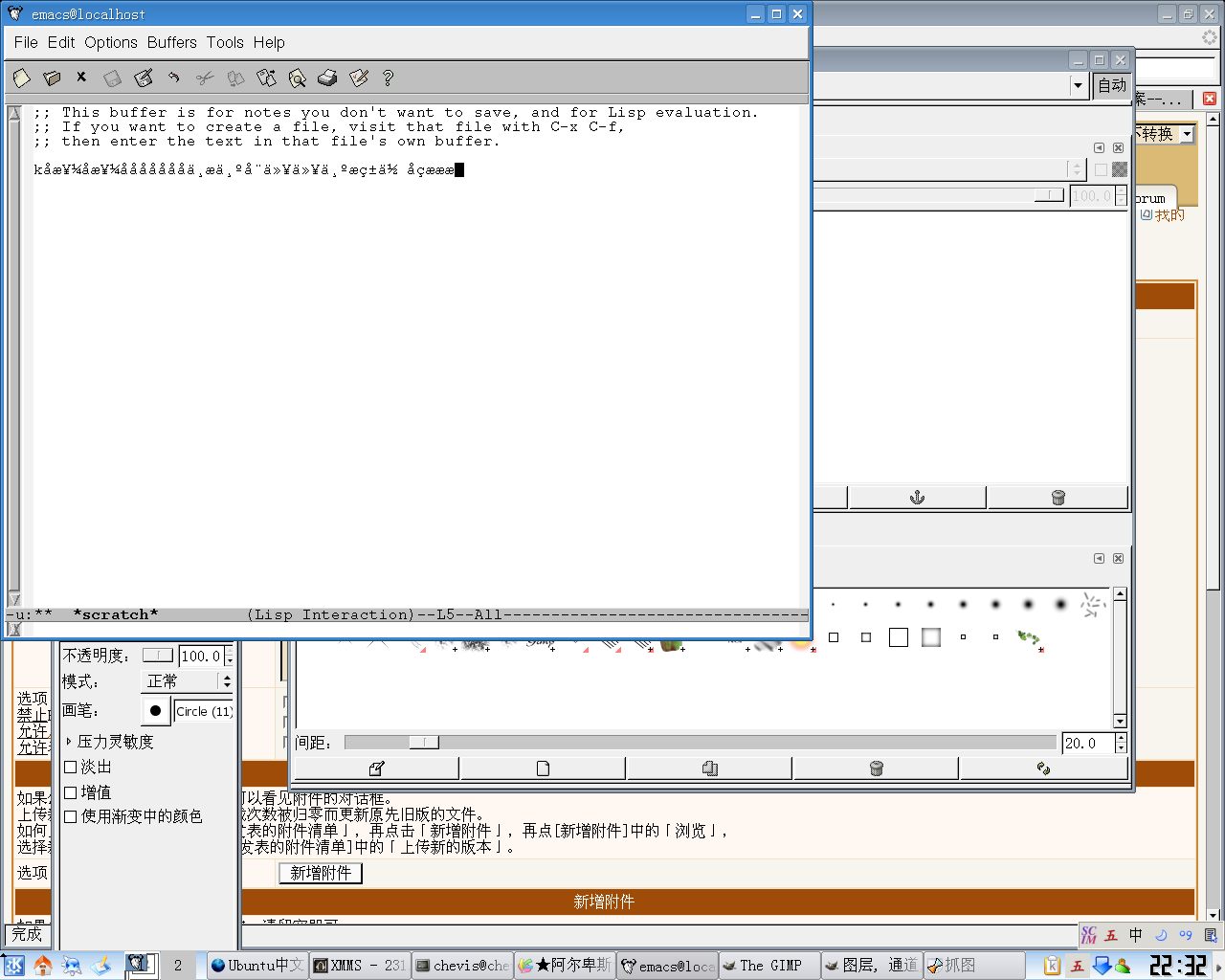Click the 不透明度 100.0 stepper arrows
Viewport: 1225px width, 980px height.
(x=230, y=656)
